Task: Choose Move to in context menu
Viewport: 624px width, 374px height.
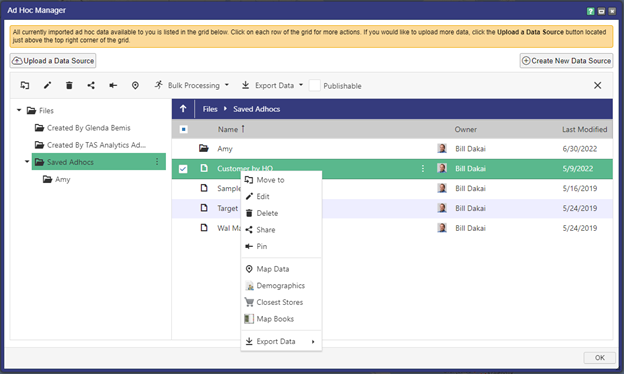Action: tap(281, 180)
